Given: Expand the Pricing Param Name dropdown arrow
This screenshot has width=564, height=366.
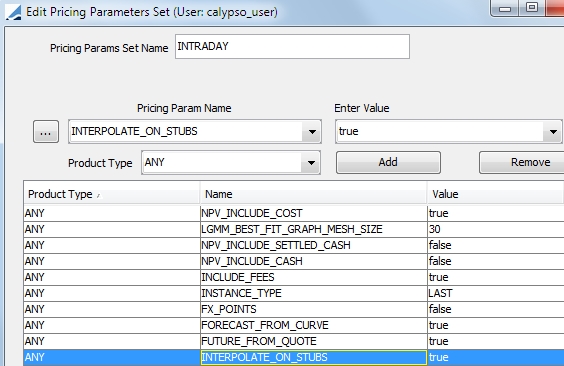Looking at the screenshot, I should [312, 132].
